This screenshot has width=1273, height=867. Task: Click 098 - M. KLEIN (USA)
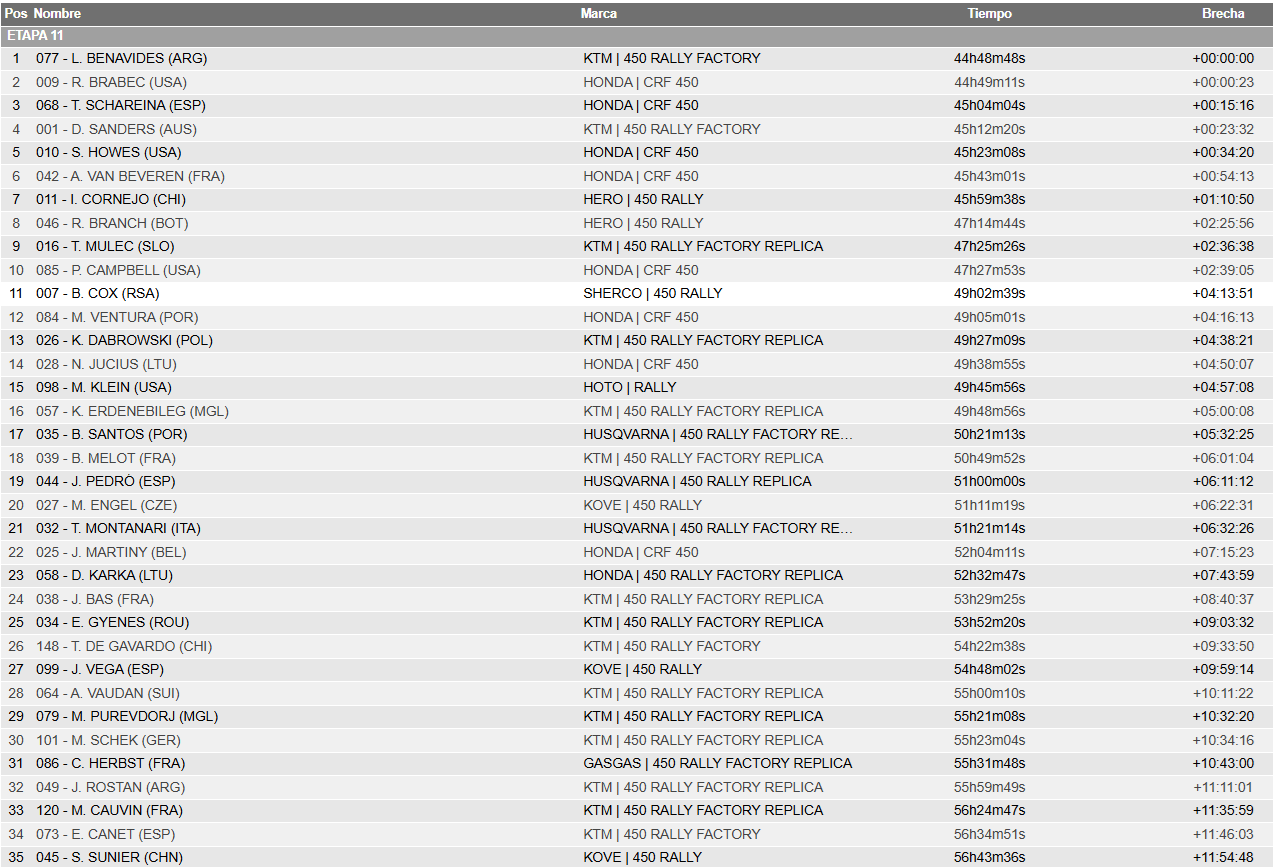coord(104,387)
